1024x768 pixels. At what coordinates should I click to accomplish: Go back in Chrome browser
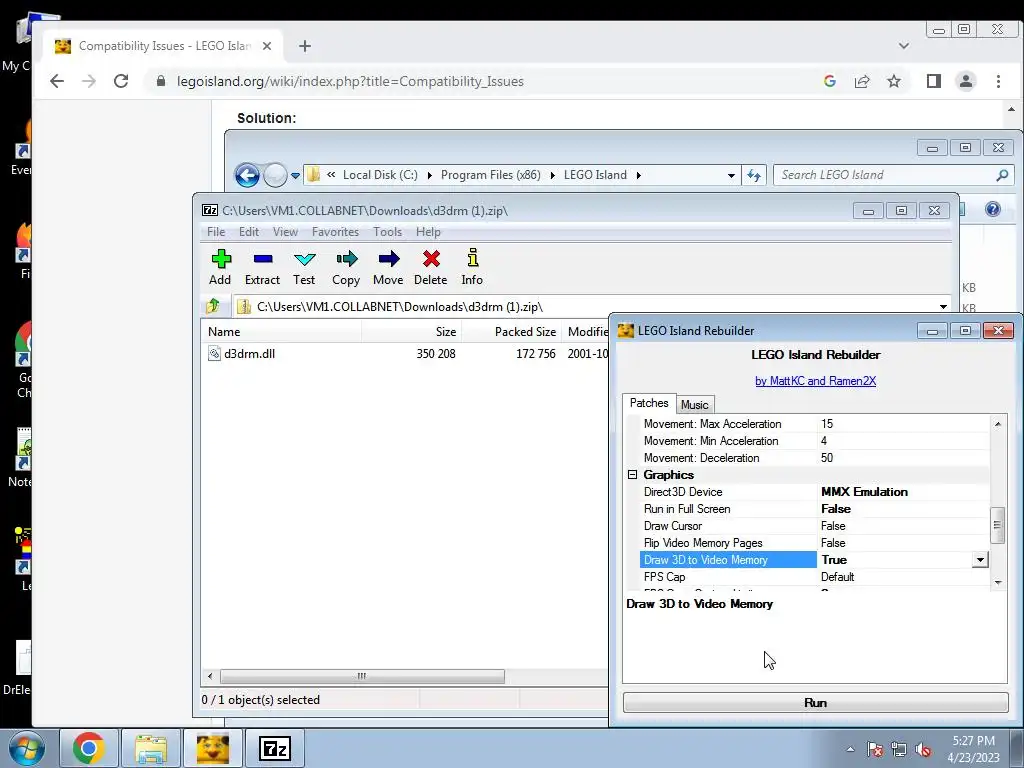pyautogui.click(x=57, y=81)
